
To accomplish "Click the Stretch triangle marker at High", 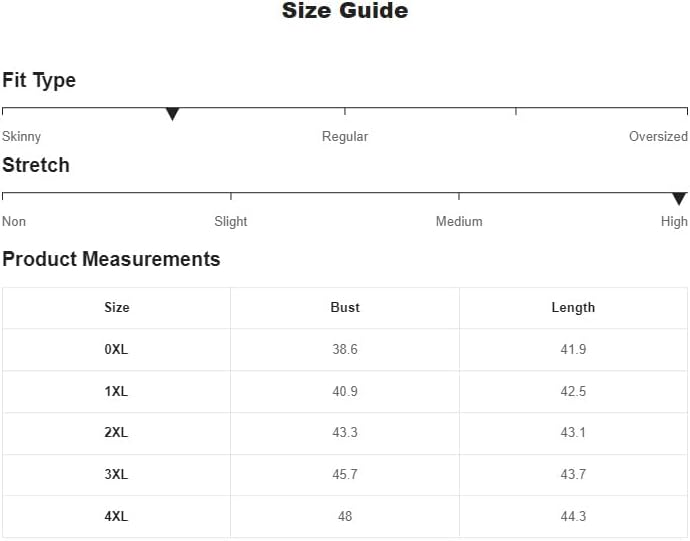I will click(x=679, y=199).
